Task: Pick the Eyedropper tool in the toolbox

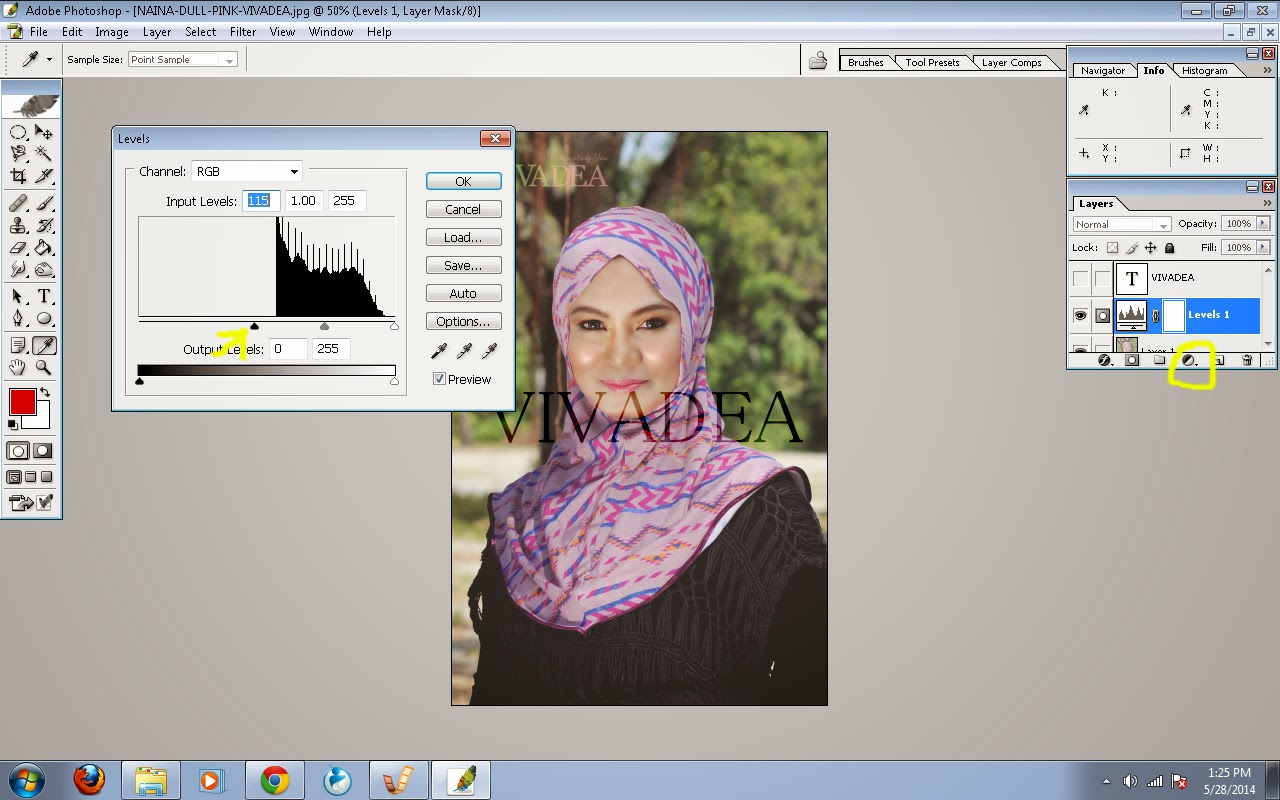Action: [46, 344]
